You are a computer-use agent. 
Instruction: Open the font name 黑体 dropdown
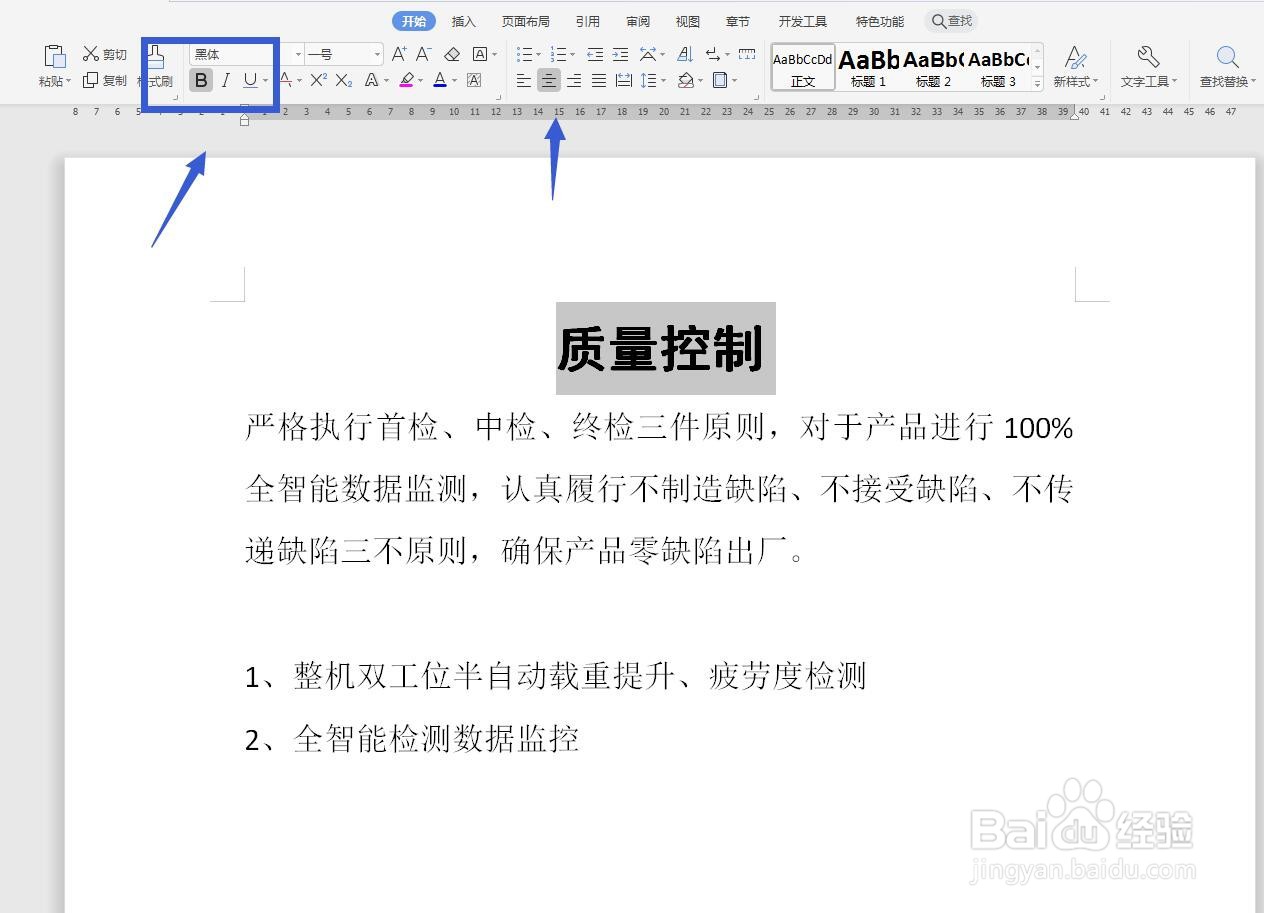click(x=298, y=54)
